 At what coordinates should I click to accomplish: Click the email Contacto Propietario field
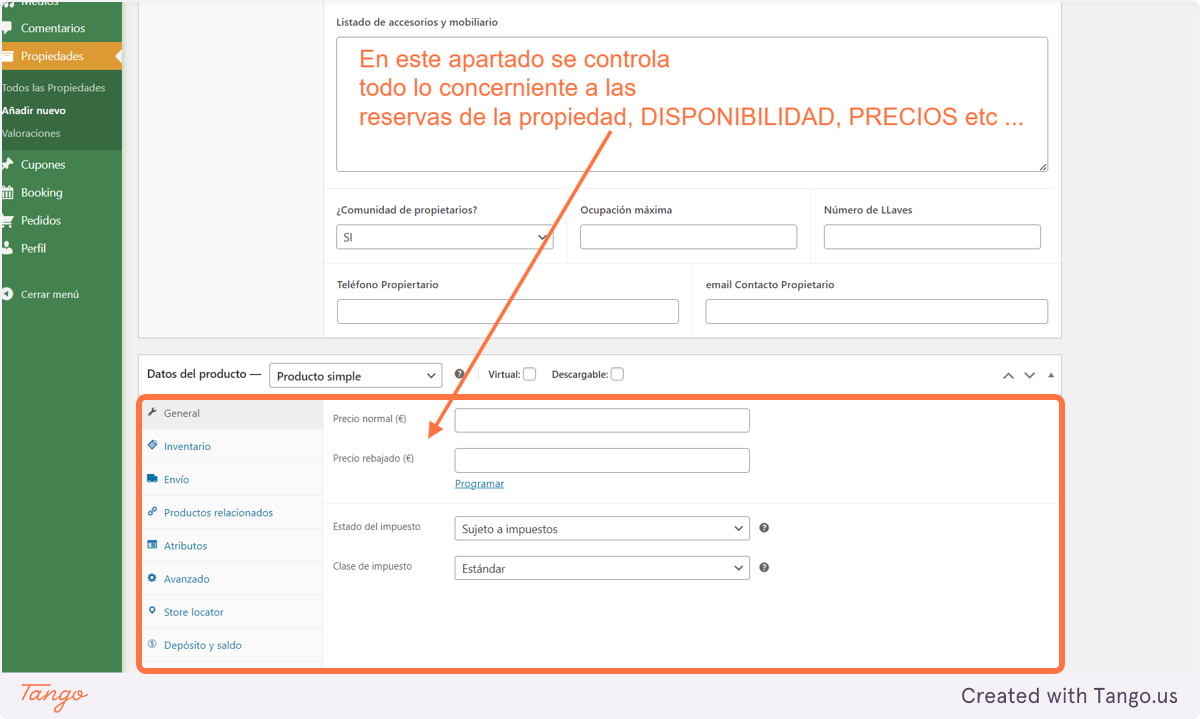tap(877, 312)
